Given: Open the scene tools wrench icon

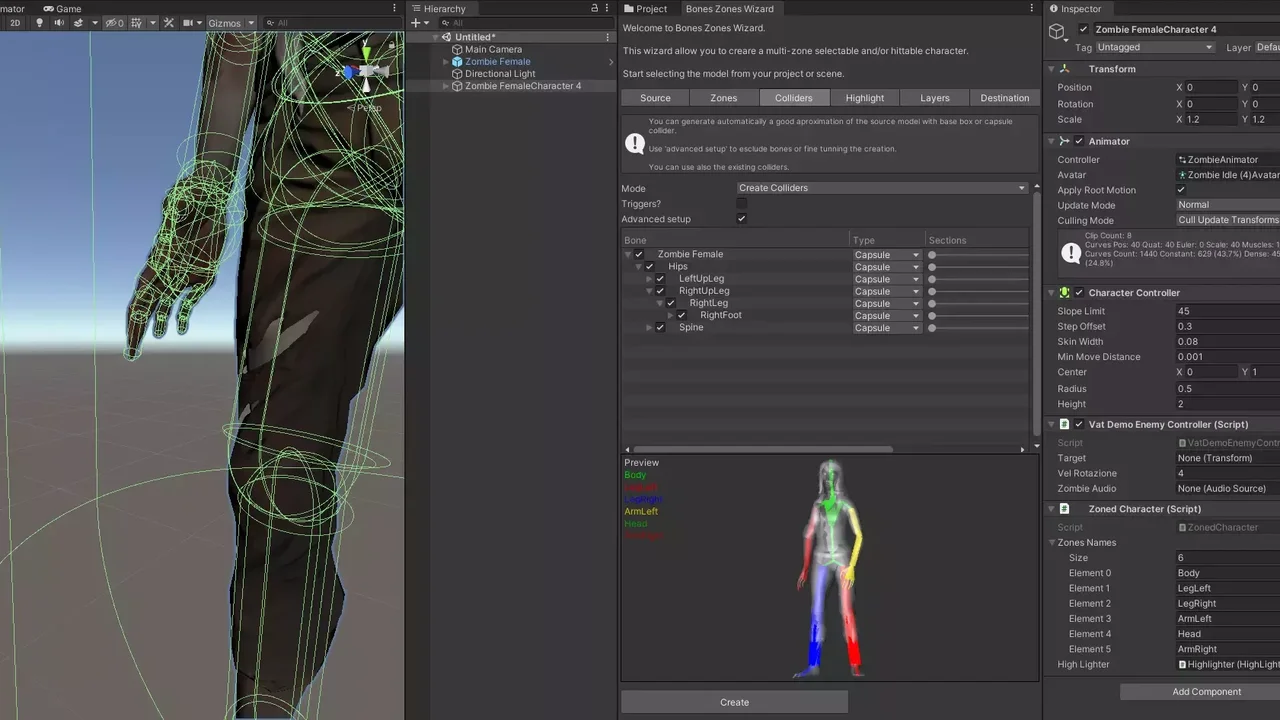Looking at the screenshot, I should pyautogui.click(x=167, y=23).
